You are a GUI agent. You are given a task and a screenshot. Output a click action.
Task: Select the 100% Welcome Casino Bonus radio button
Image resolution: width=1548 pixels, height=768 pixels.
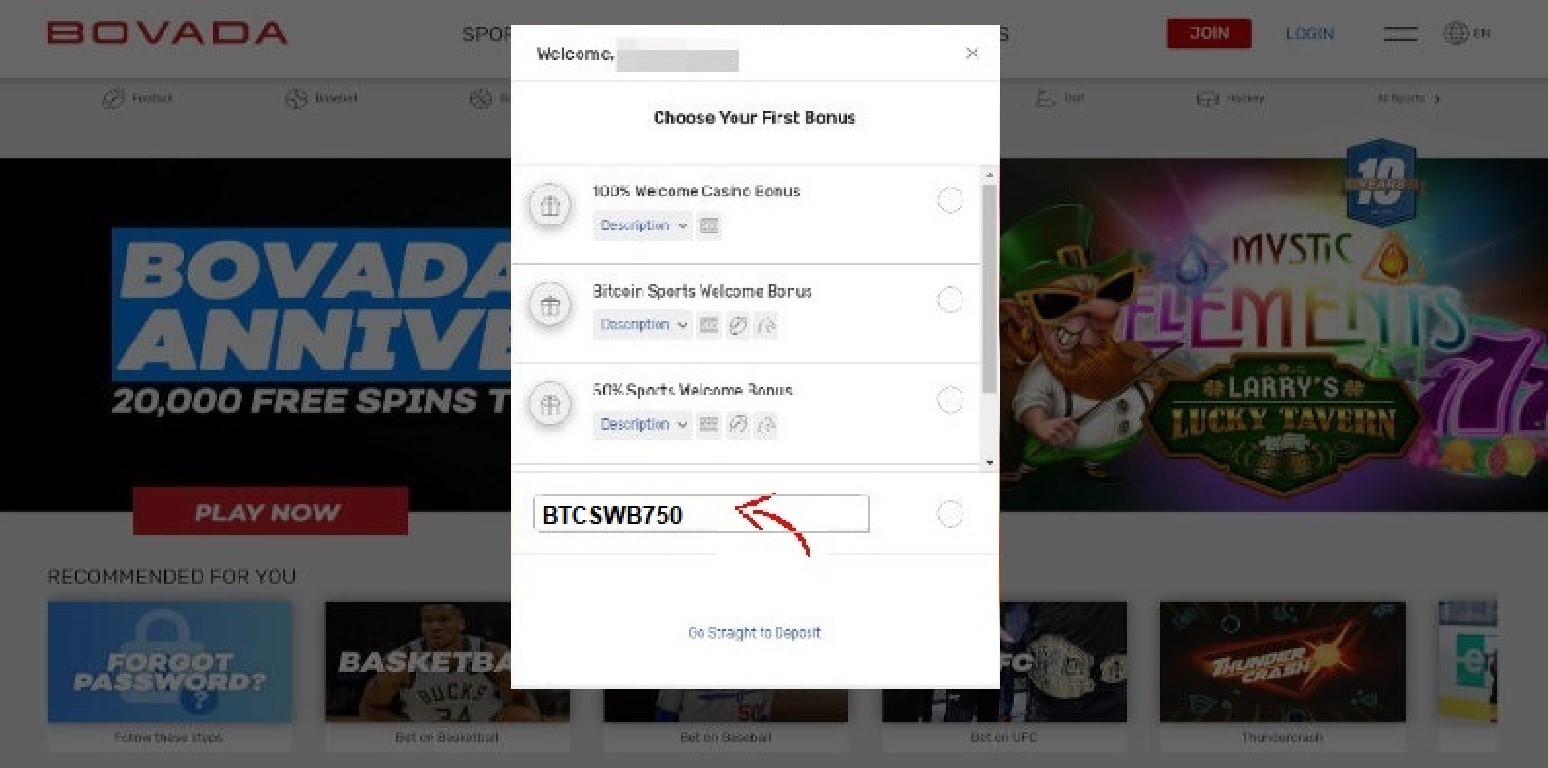pyautogui.click(x=950, y=200)
